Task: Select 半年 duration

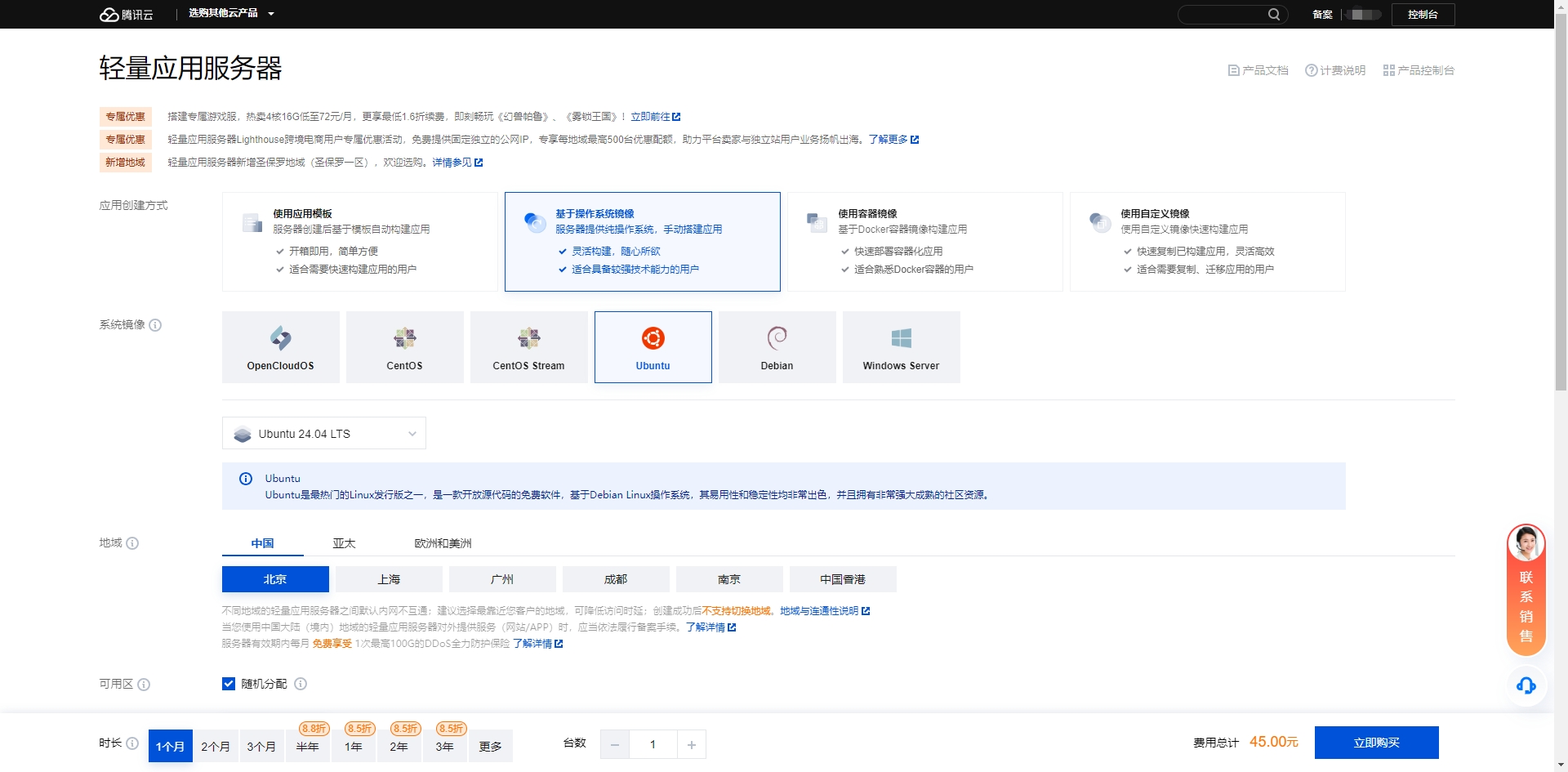Action: (x=307, y=746)
